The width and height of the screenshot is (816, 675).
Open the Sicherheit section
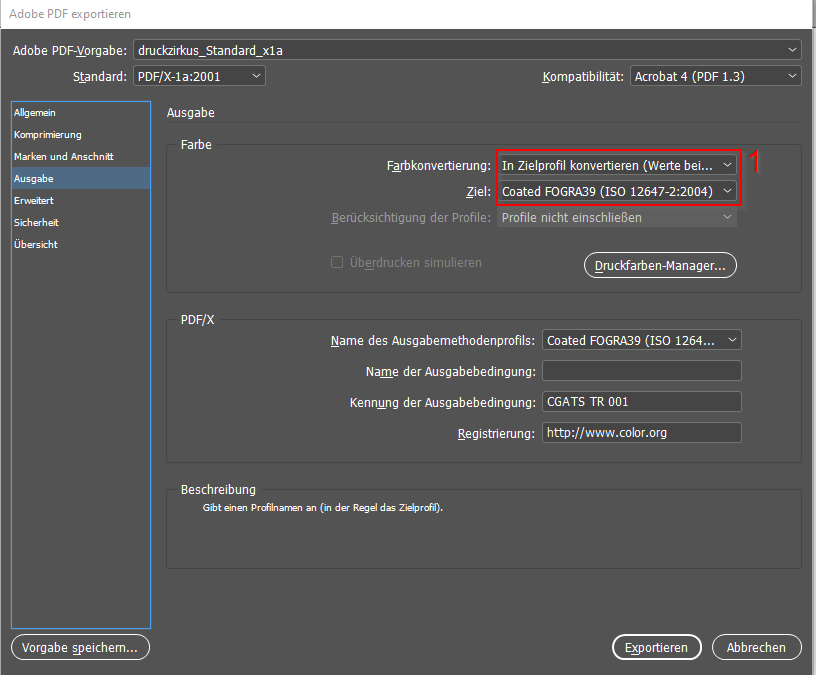click(x=36, y=223)
